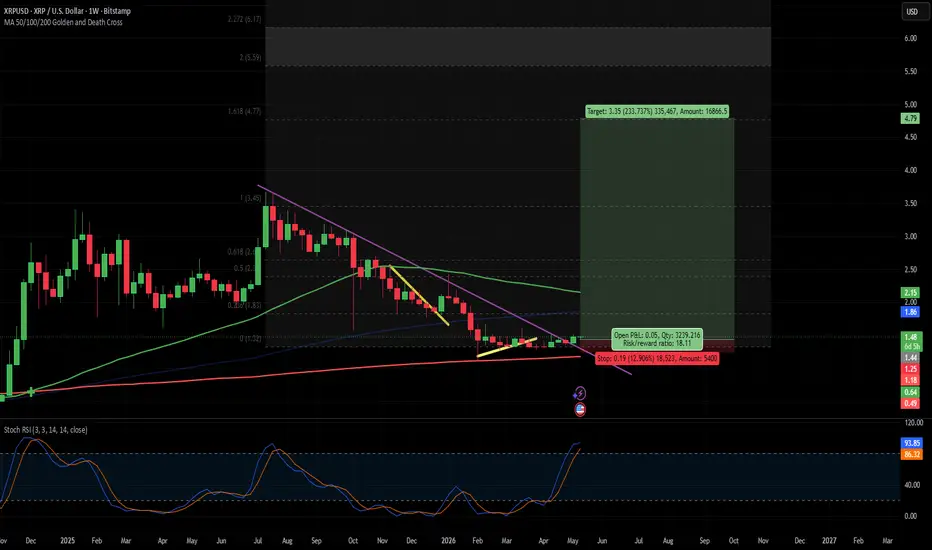Click the red 1.18 price label
The height and width of the screenshot is (550, 932).
click(911, 381)
